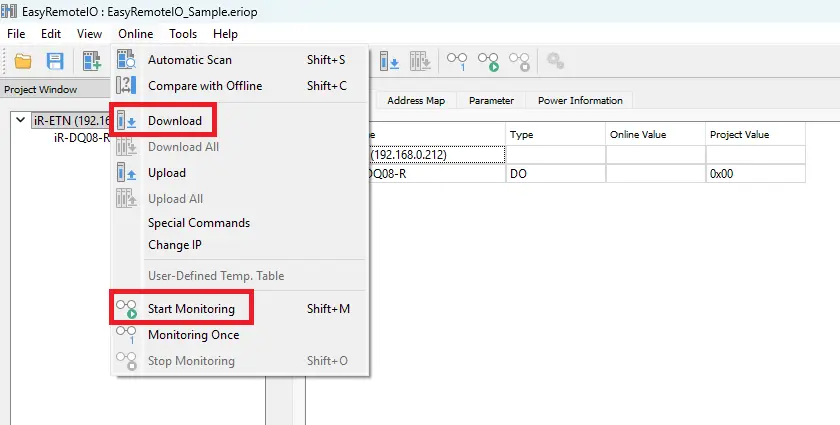Click the DQ08-R name cell in the table
This screenshot has height=425, width=840.
coord(437,174)
